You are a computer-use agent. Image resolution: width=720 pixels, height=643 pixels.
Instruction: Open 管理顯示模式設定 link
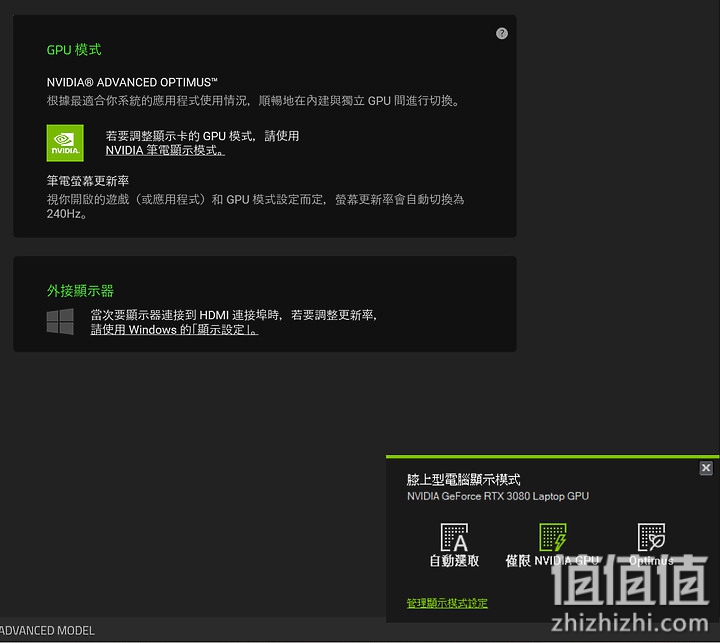[447, 603]
